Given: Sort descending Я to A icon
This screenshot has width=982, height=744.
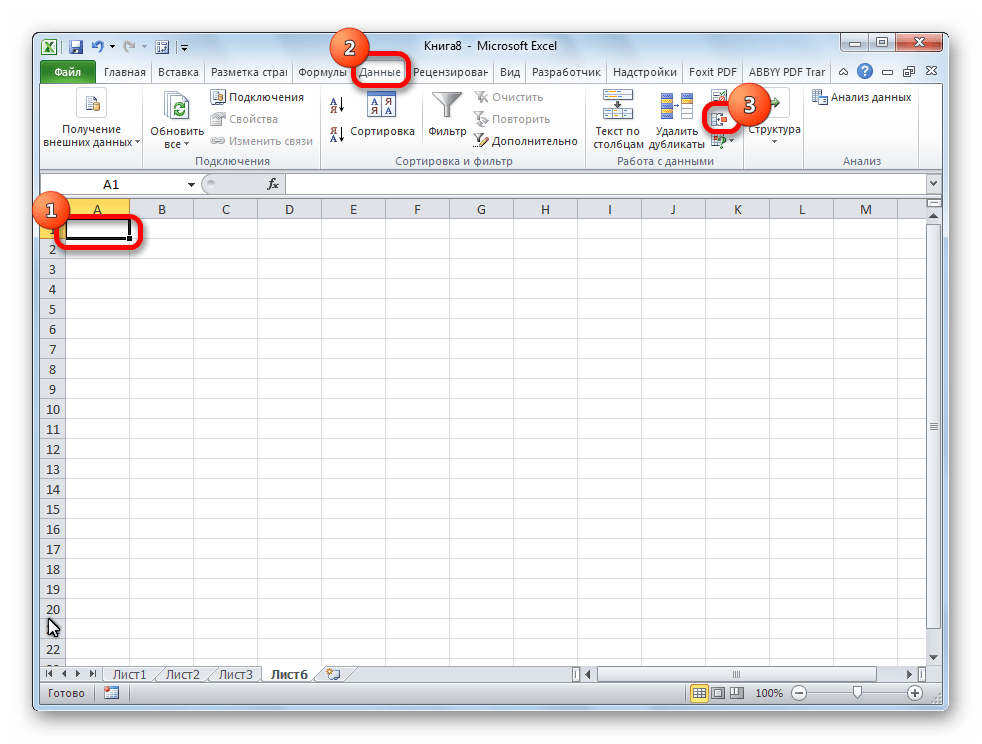Looking at the screenshot, I should [337, 133].
